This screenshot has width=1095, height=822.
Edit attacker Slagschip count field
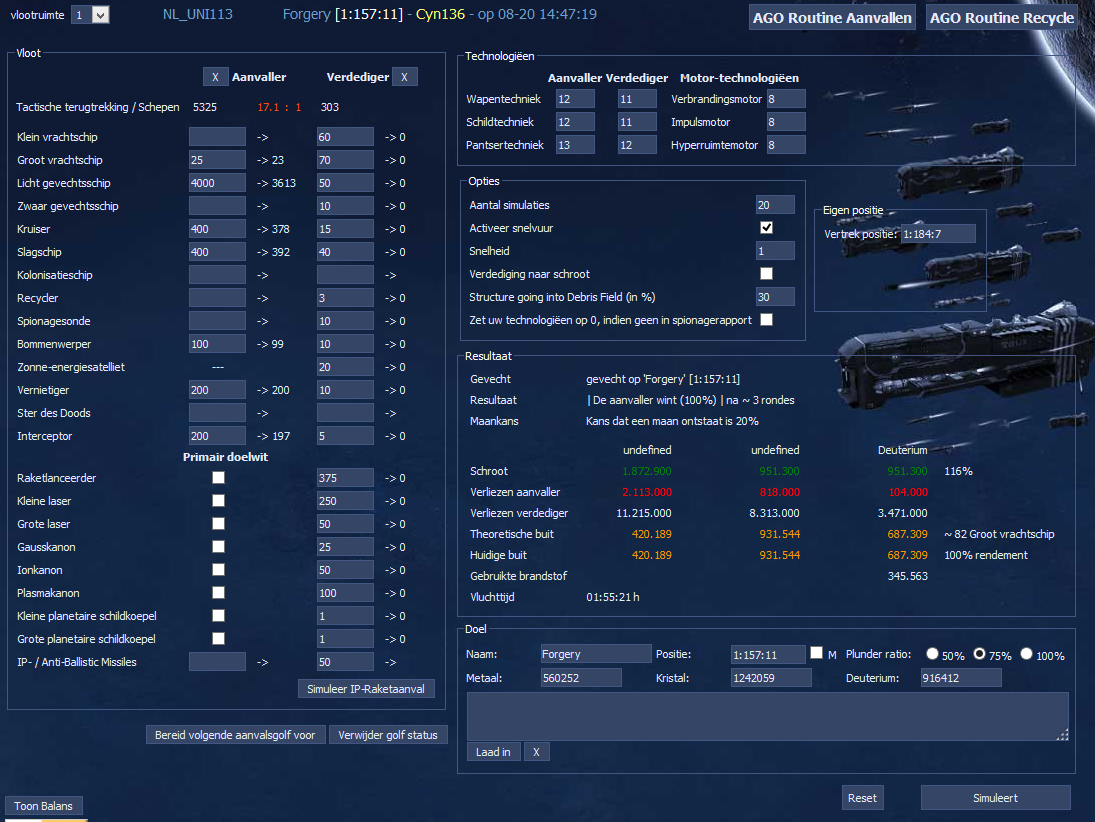(x=217, y=252)
